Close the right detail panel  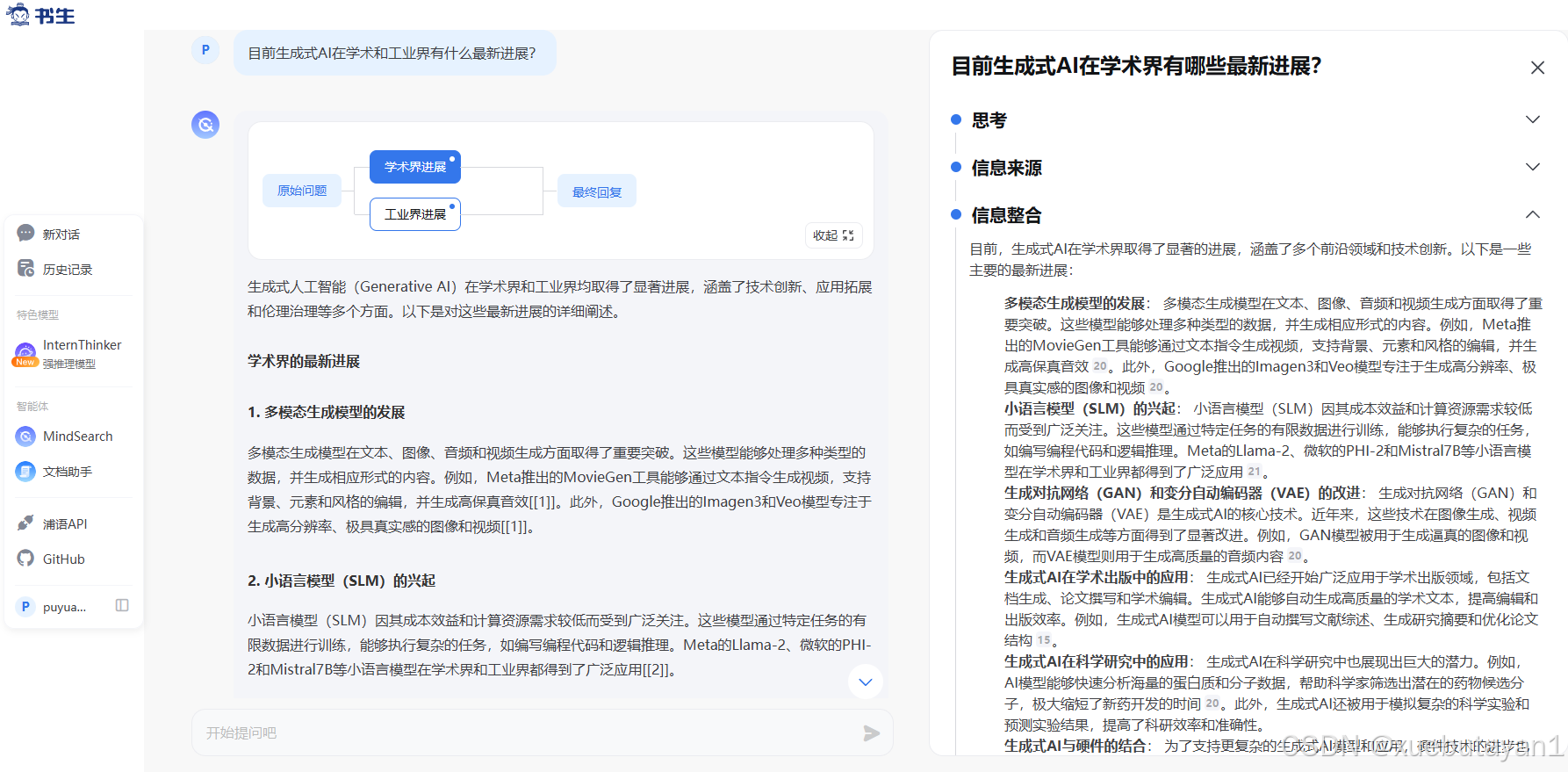(1537, 68)
